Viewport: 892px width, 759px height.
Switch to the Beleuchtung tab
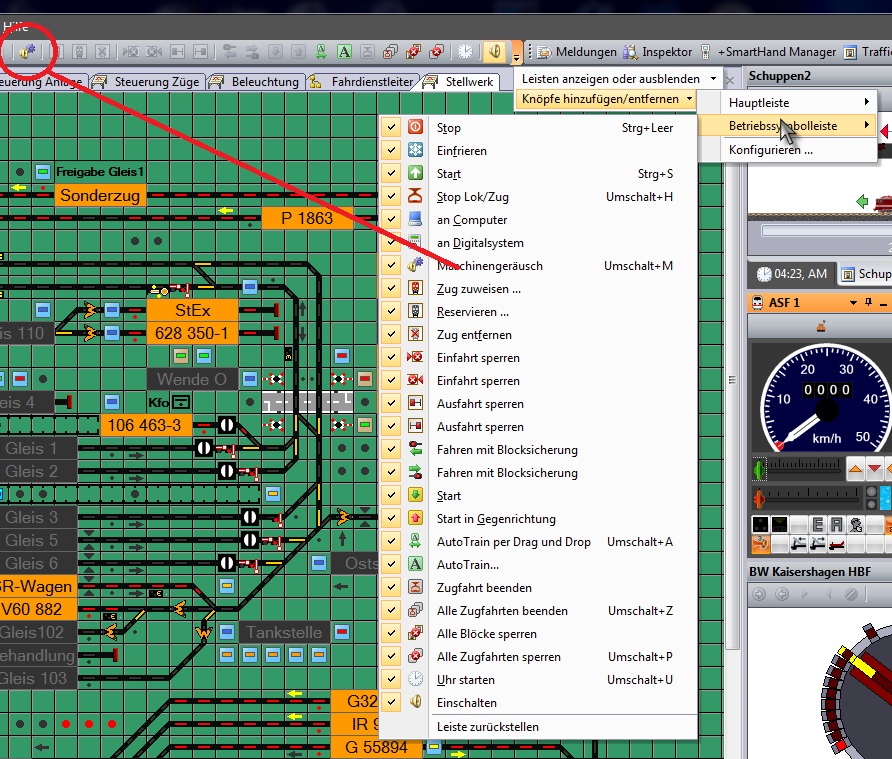264,82
